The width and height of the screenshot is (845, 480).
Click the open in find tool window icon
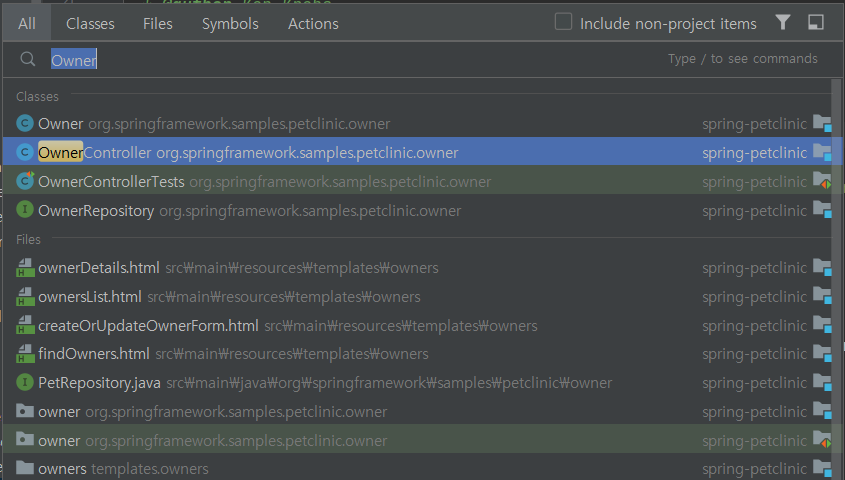(816, 22)
